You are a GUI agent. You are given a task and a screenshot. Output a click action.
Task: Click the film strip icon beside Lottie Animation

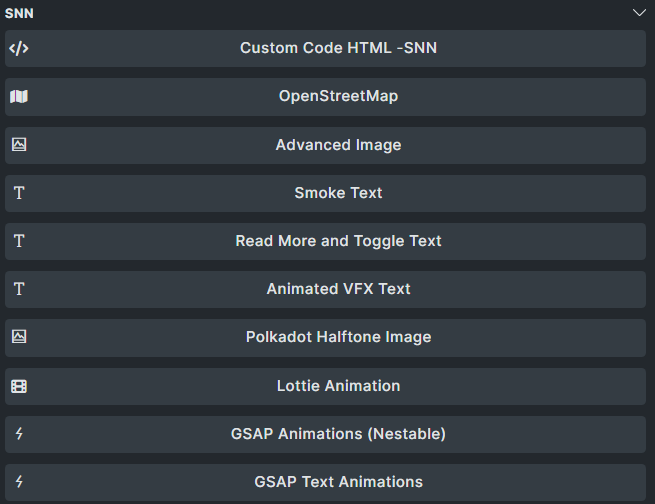pos(19,386)
